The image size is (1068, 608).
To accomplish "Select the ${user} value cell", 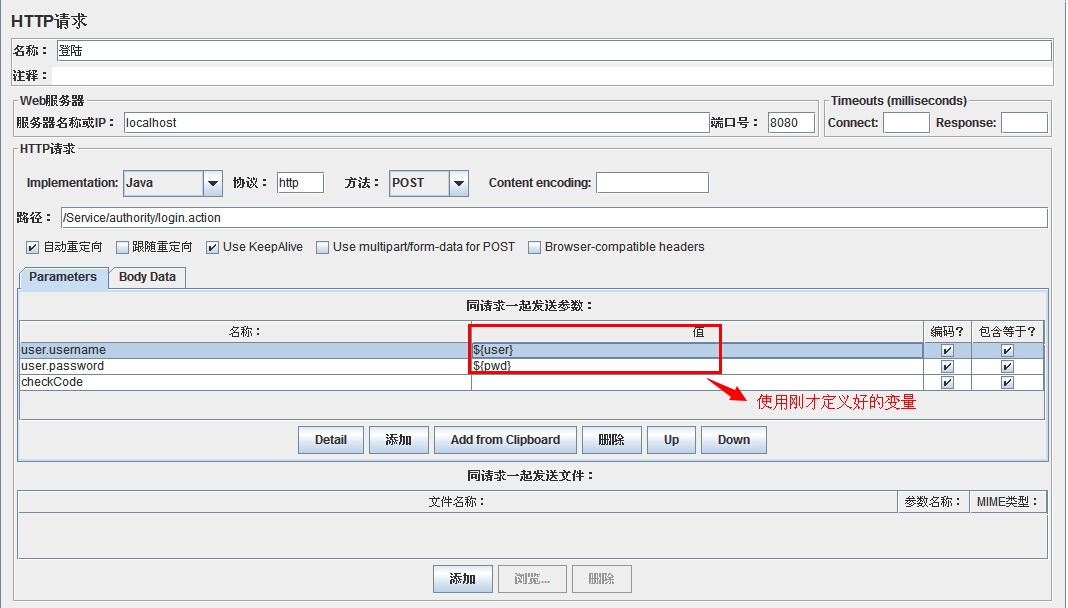I will coord(697,350).
